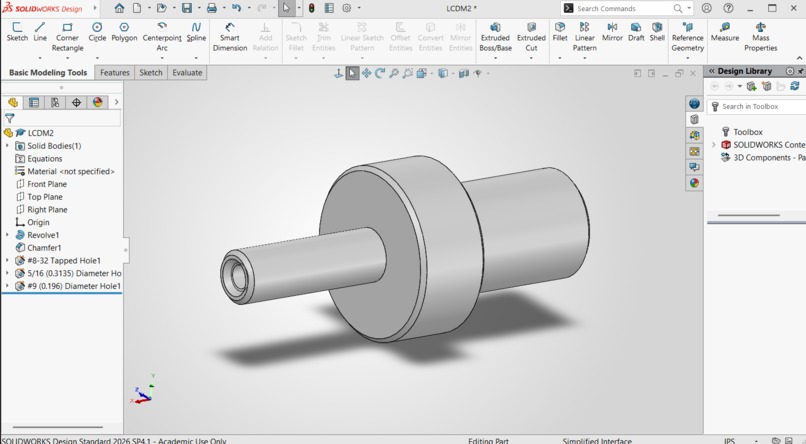Viewport: 806px width, 444px height.
Task: Open Toolbox in Design Library
Action: click(742, 132)
